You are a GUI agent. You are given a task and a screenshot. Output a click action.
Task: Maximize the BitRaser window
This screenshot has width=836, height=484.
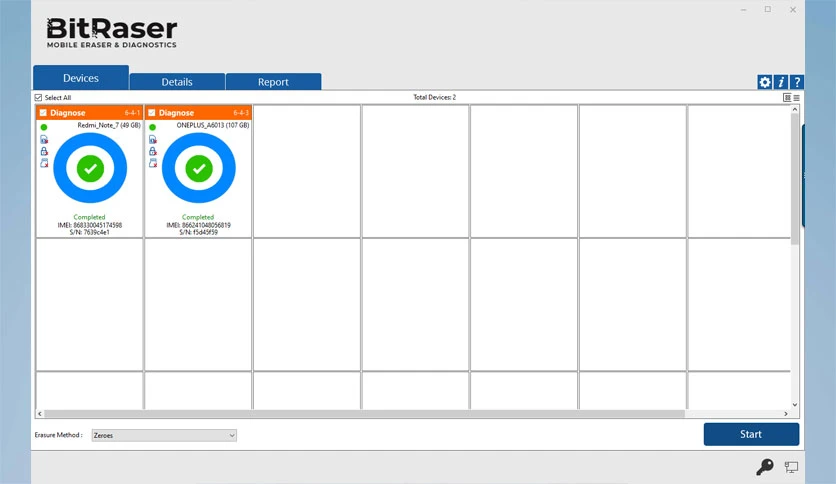point(768,10)
